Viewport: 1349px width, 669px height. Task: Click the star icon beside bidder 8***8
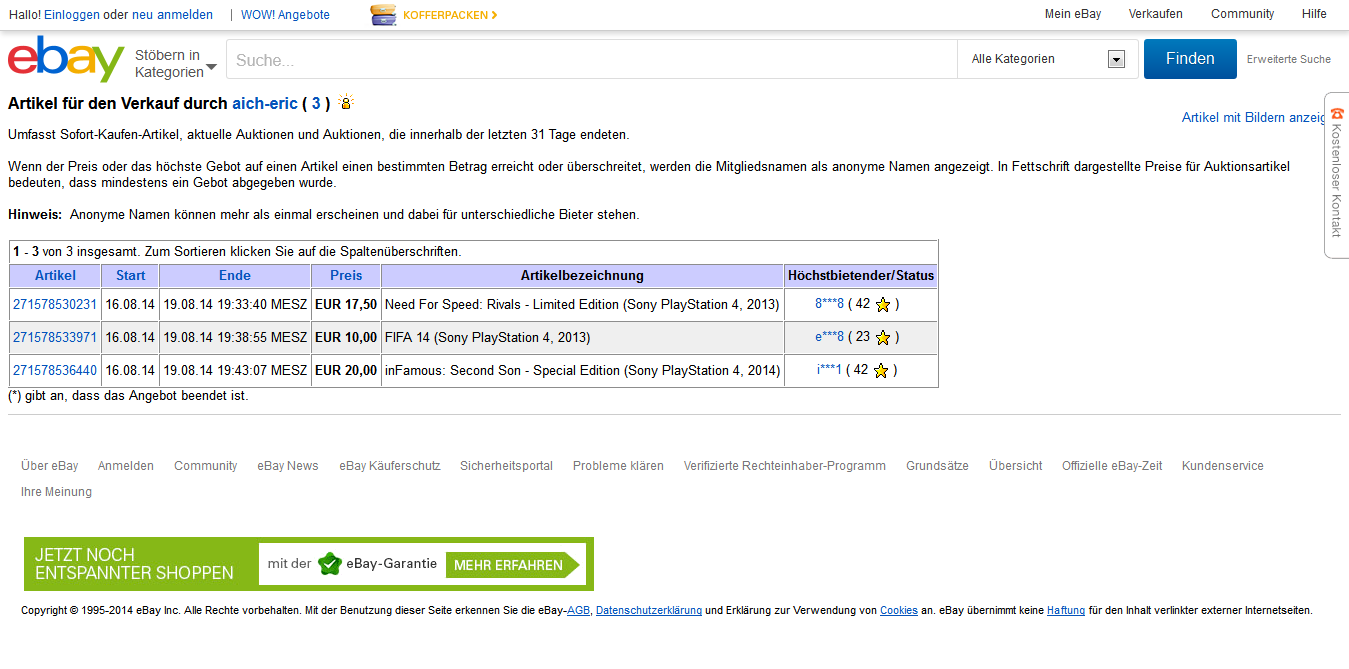pyautogui.click(x=882, y=305)
